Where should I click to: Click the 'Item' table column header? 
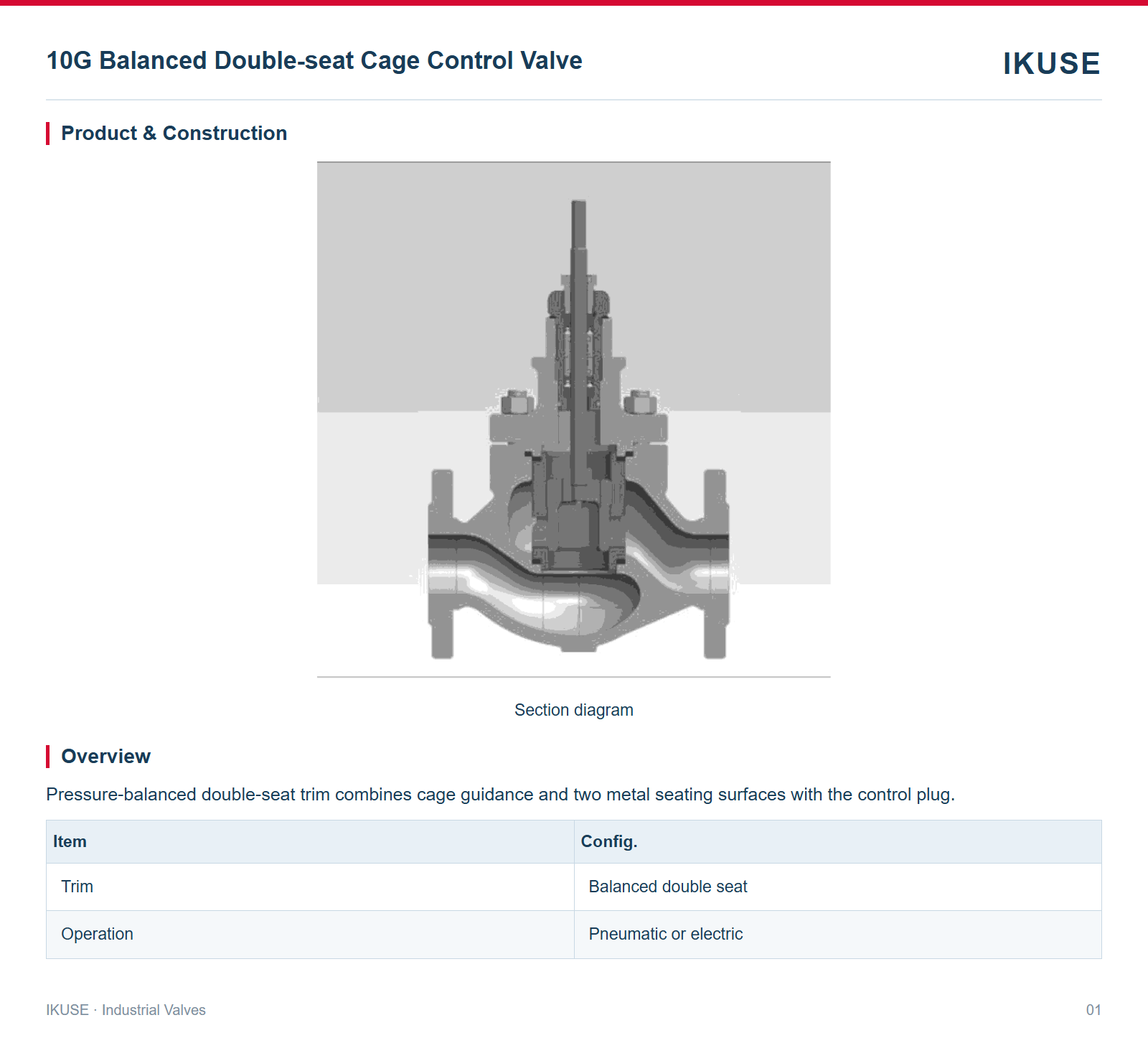pos(310,841)
